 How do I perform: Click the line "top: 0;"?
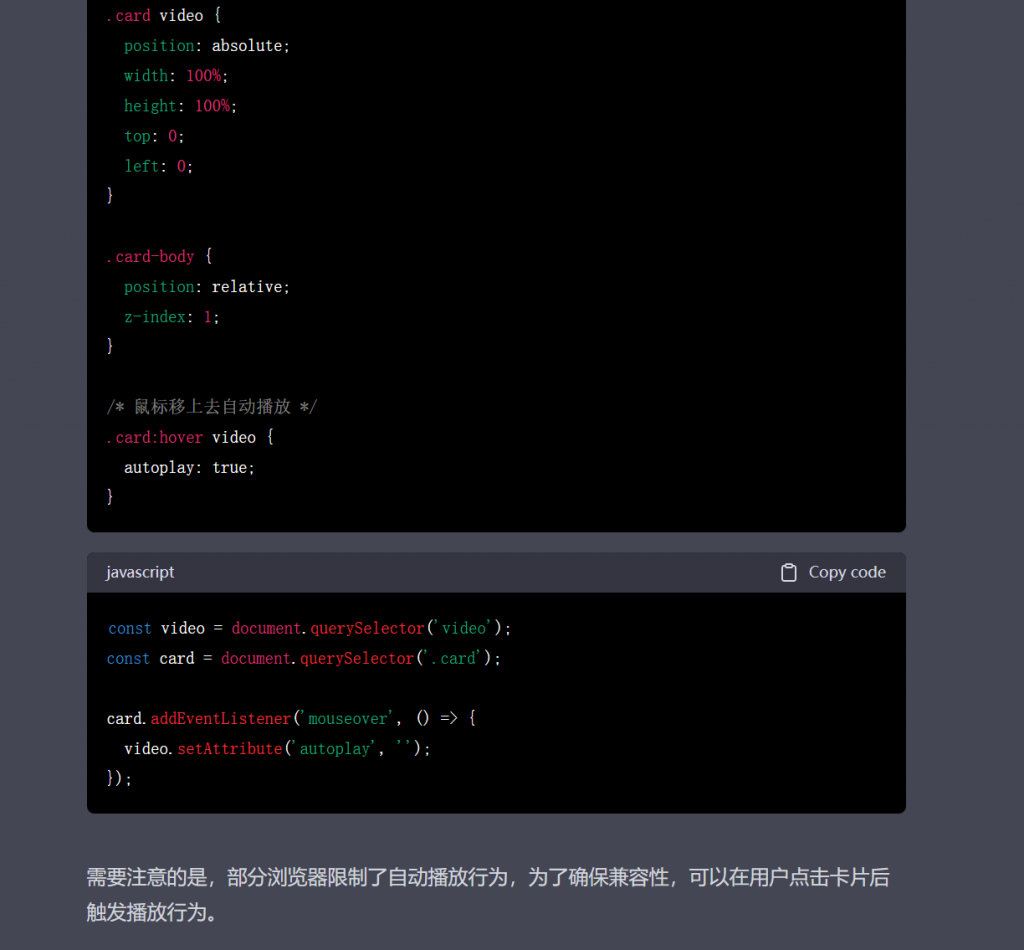coord(154,136)
